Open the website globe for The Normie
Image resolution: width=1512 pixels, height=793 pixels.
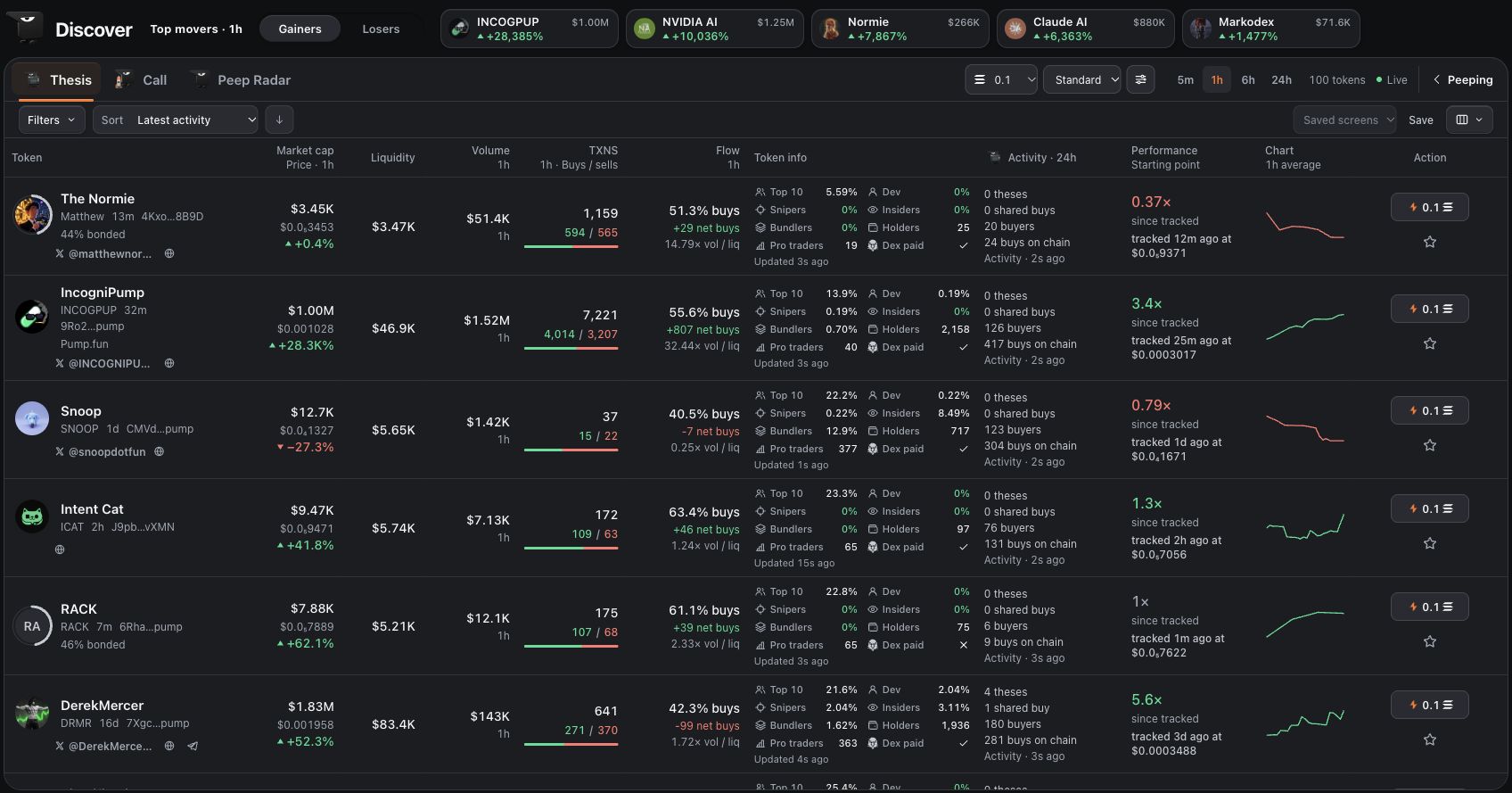(x=169, y=253)
